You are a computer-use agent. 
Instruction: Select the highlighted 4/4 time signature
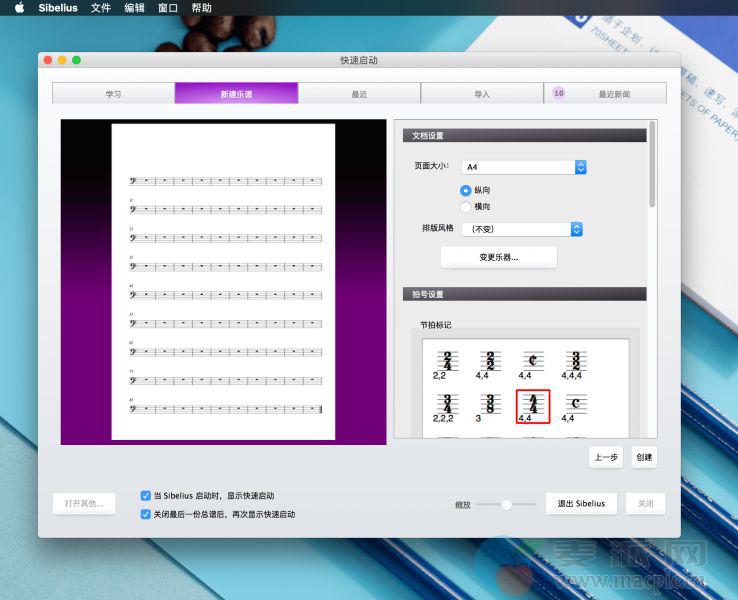533,404
